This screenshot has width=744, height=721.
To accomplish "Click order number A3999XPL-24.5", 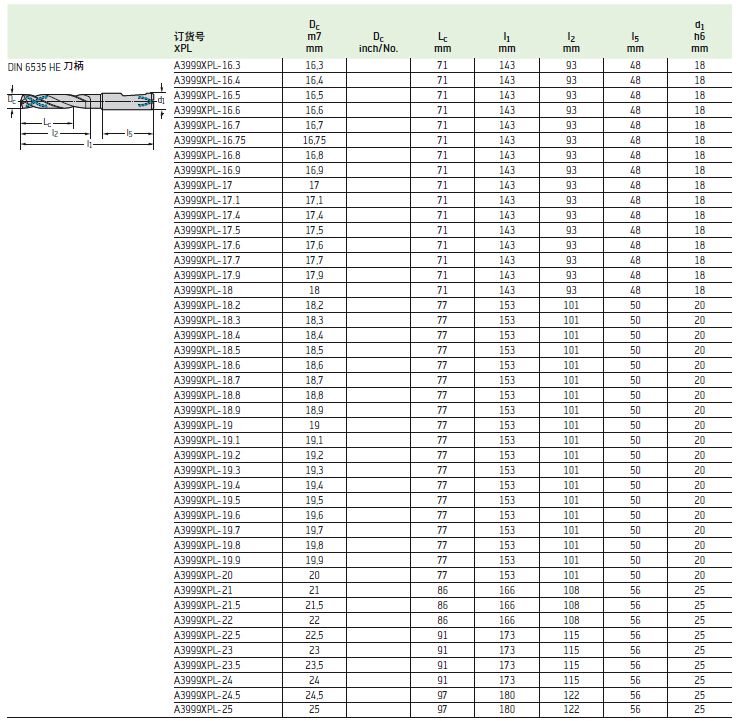I will (207, 695).
